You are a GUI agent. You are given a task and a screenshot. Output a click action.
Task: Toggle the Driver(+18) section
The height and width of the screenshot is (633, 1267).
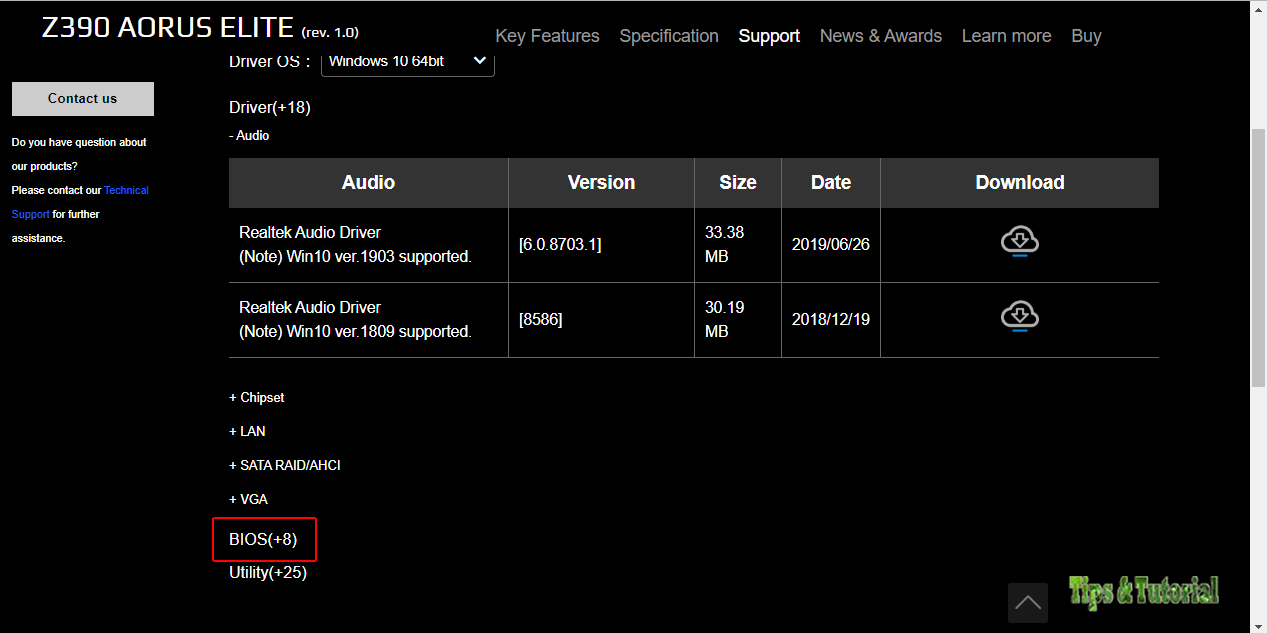270,107
